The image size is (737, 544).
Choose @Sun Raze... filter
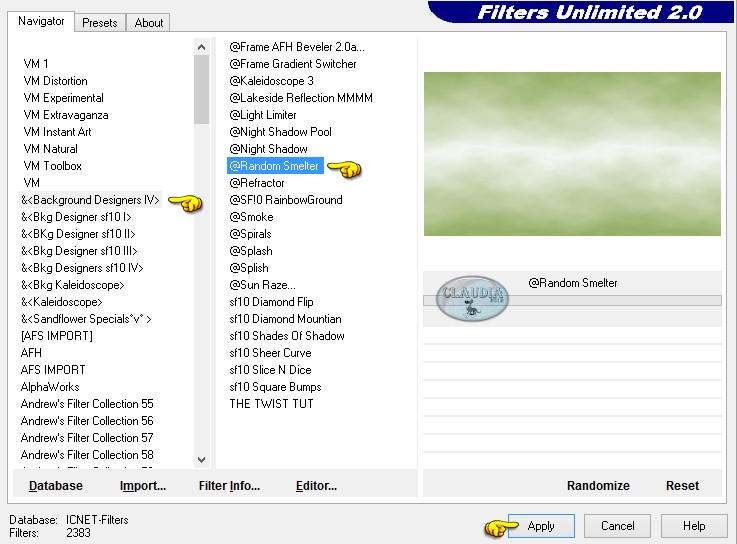tap(262, 284)
